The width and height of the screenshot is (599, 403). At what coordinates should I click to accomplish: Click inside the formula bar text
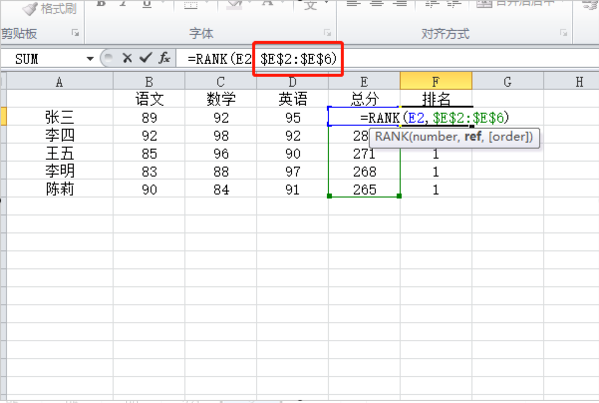pos(262,59)
